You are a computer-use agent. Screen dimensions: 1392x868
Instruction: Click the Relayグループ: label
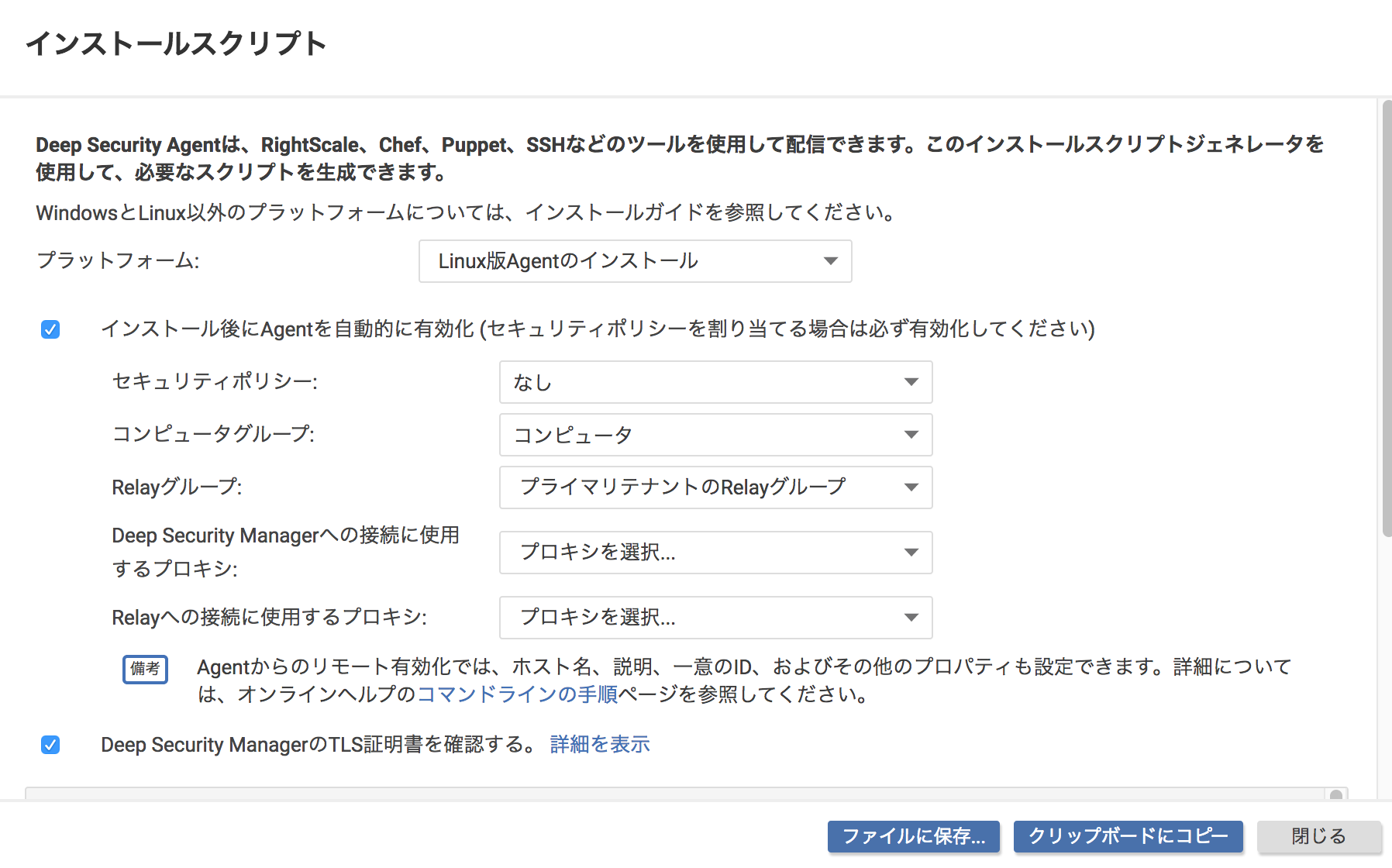[x=177, y=487]
